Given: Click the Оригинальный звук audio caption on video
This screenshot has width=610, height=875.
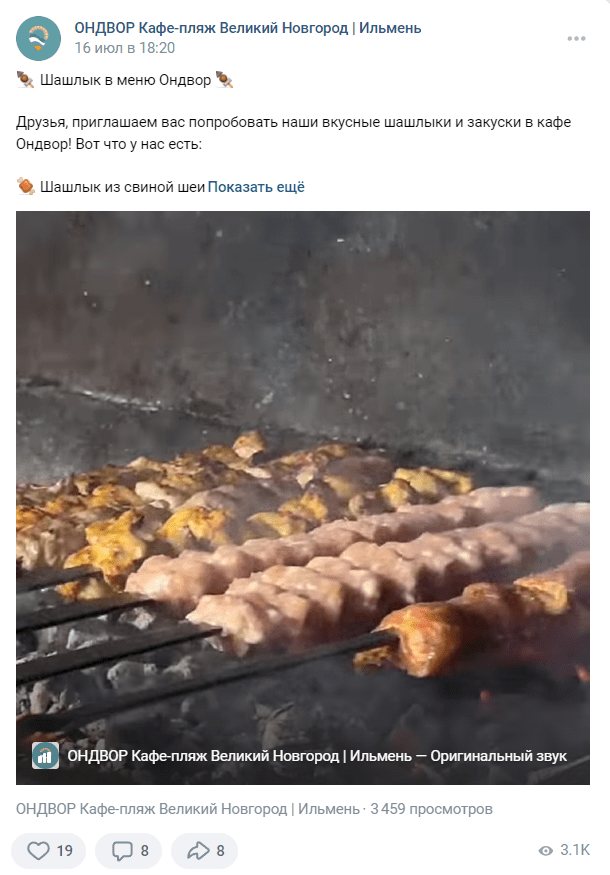Looking at the screenshot, I should coord(498,756).
